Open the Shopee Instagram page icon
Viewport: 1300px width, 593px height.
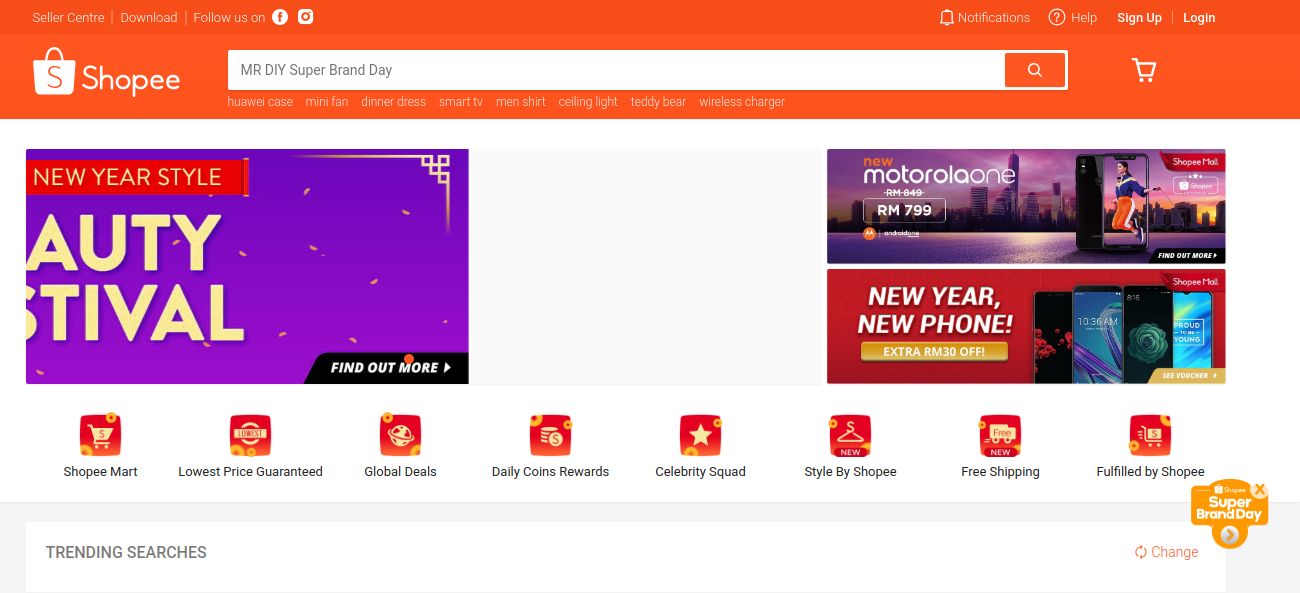(306, 17)
